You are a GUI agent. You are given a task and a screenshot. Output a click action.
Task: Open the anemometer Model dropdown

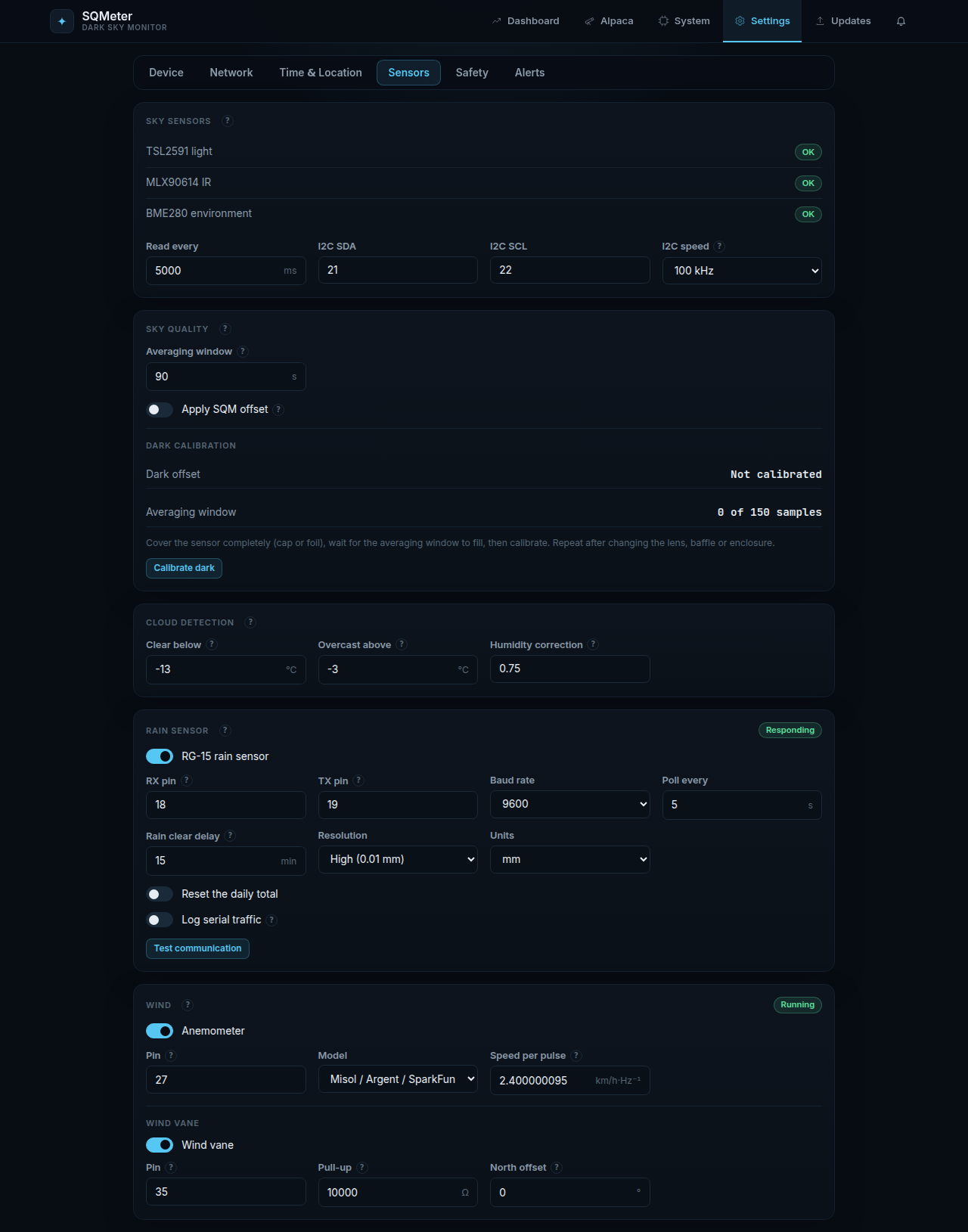[398, 1079]
